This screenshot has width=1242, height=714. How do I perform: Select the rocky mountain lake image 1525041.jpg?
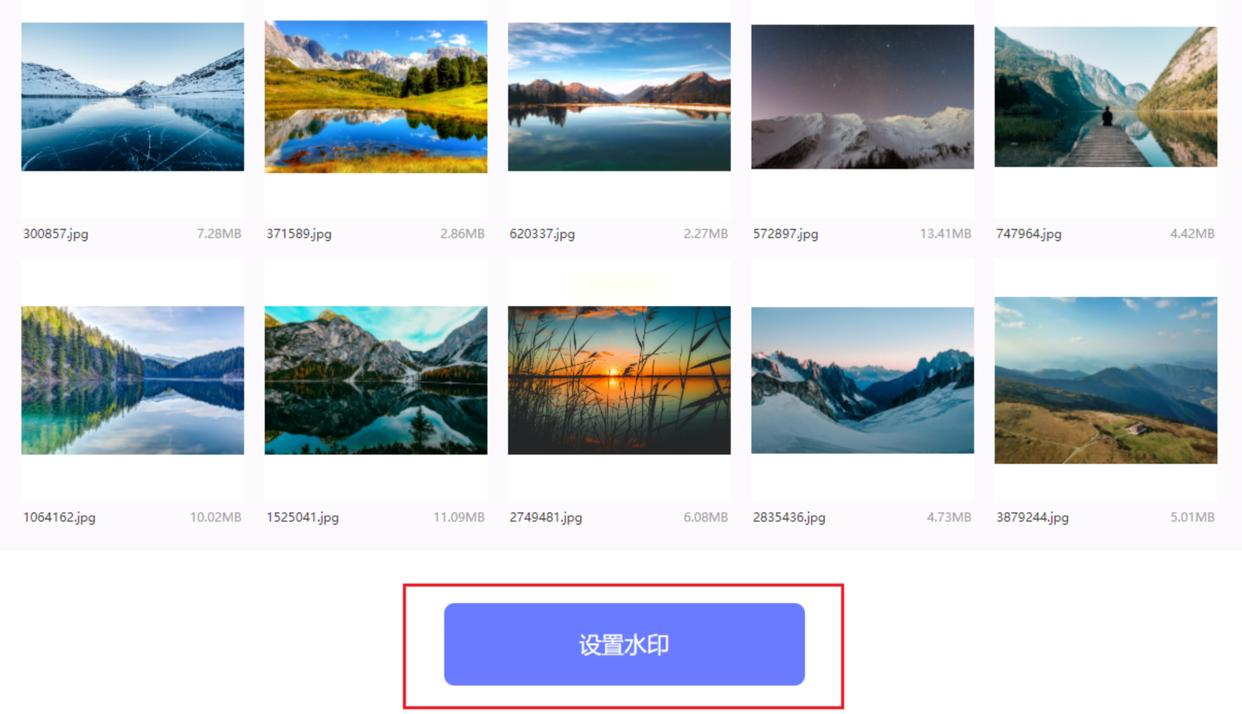tap(376, 380)
